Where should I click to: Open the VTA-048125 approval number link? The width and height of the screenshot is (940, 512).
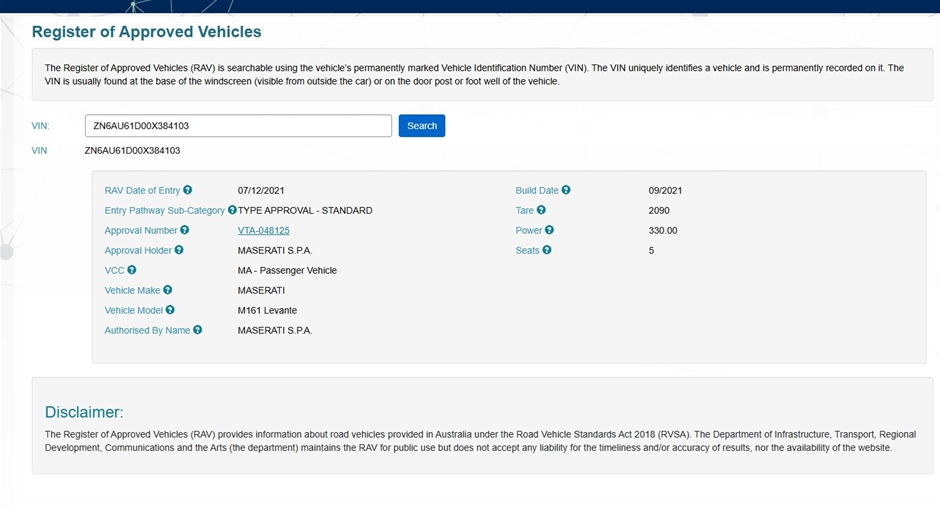pyautogui.click(x=263, y=230)
